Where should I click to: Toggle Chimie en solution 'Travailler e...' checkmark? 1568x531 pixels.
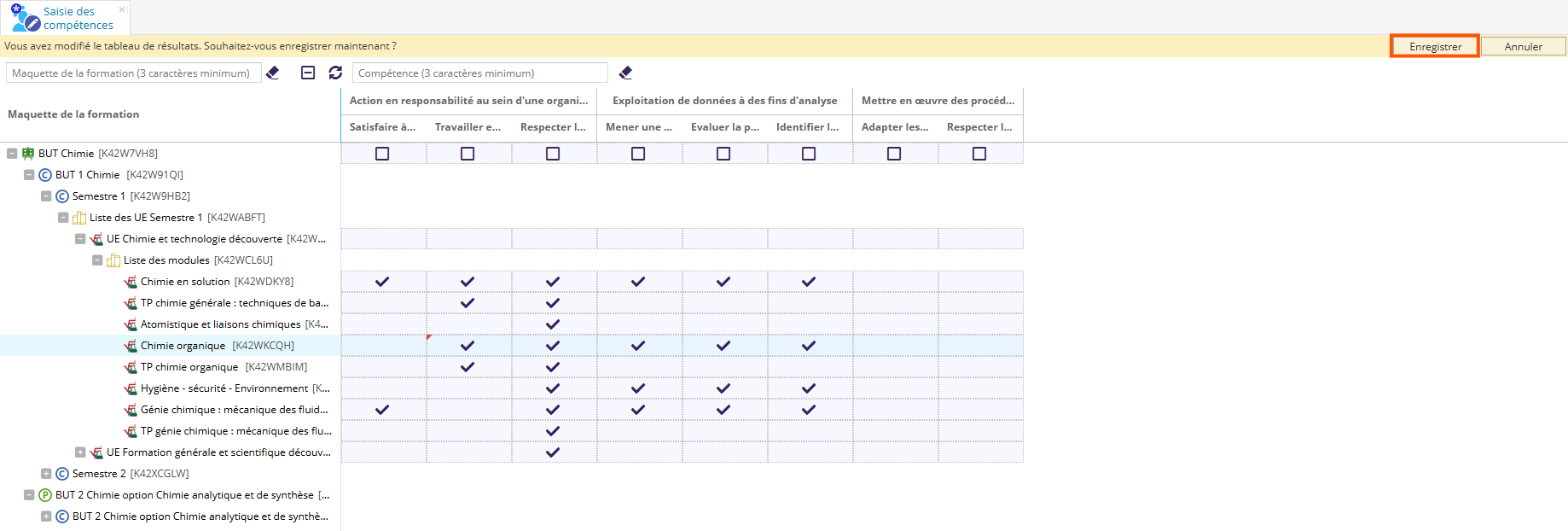click(x=467, y=282)
